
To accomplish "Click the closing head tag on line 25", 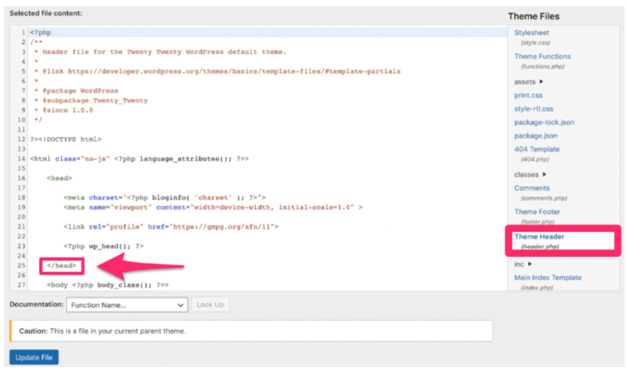I will [62, 265].
